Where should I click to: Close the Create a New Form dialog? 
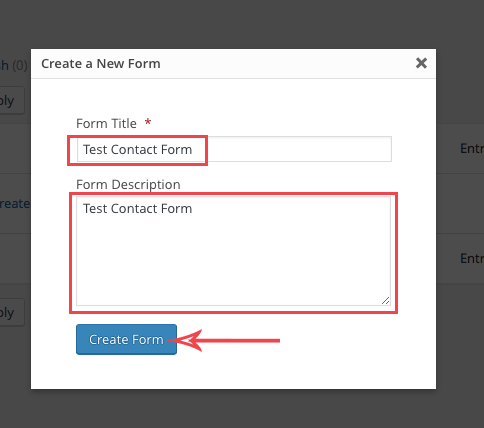(421, 63)
